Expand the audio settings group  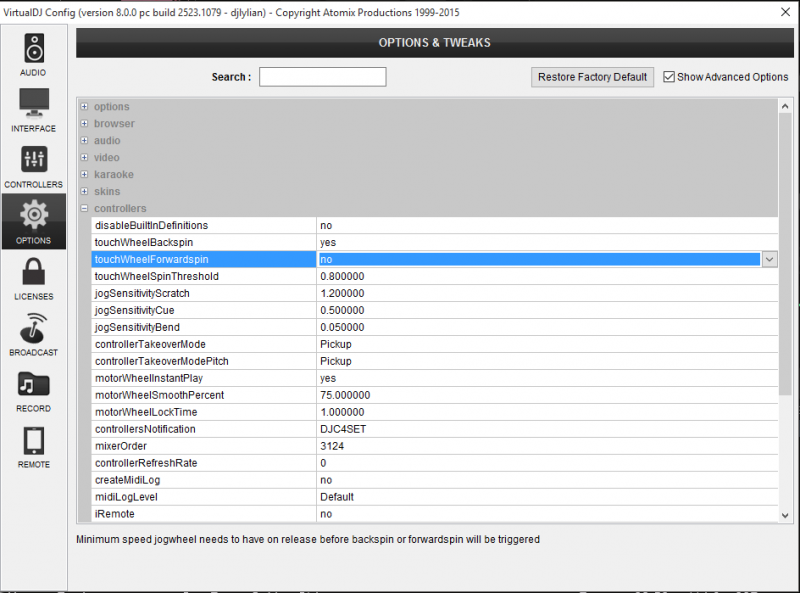coord(84,141)
